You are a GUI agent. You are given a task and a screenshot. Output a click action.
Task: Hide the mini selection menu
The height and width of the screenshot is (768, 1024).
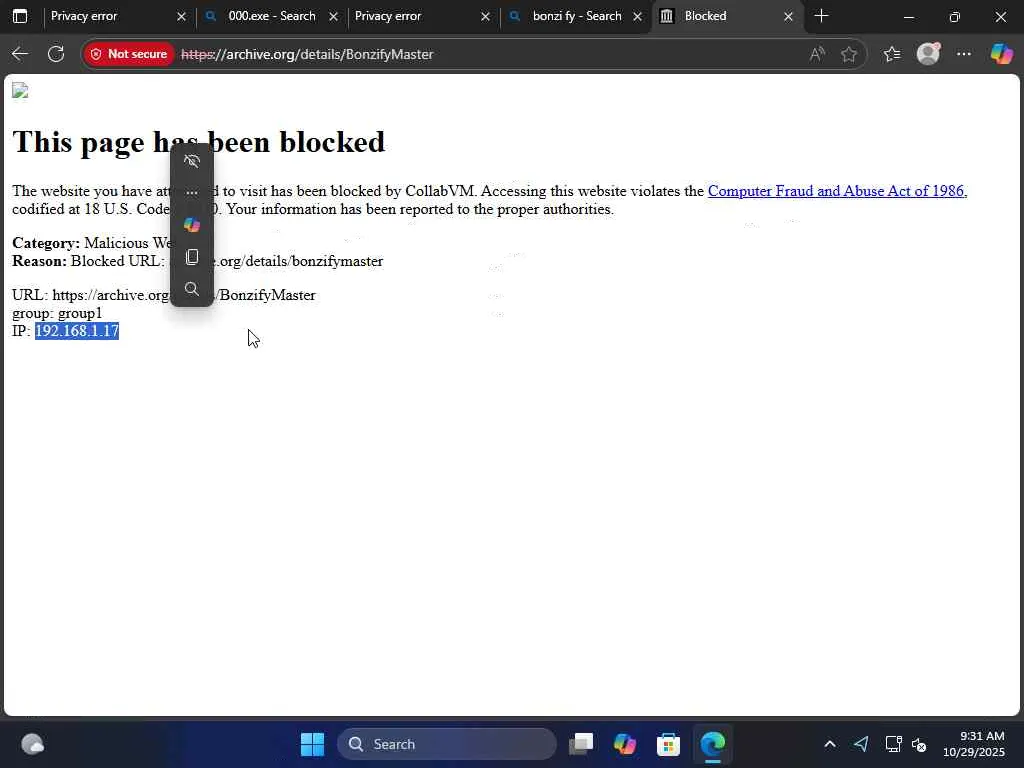[191, 161]
